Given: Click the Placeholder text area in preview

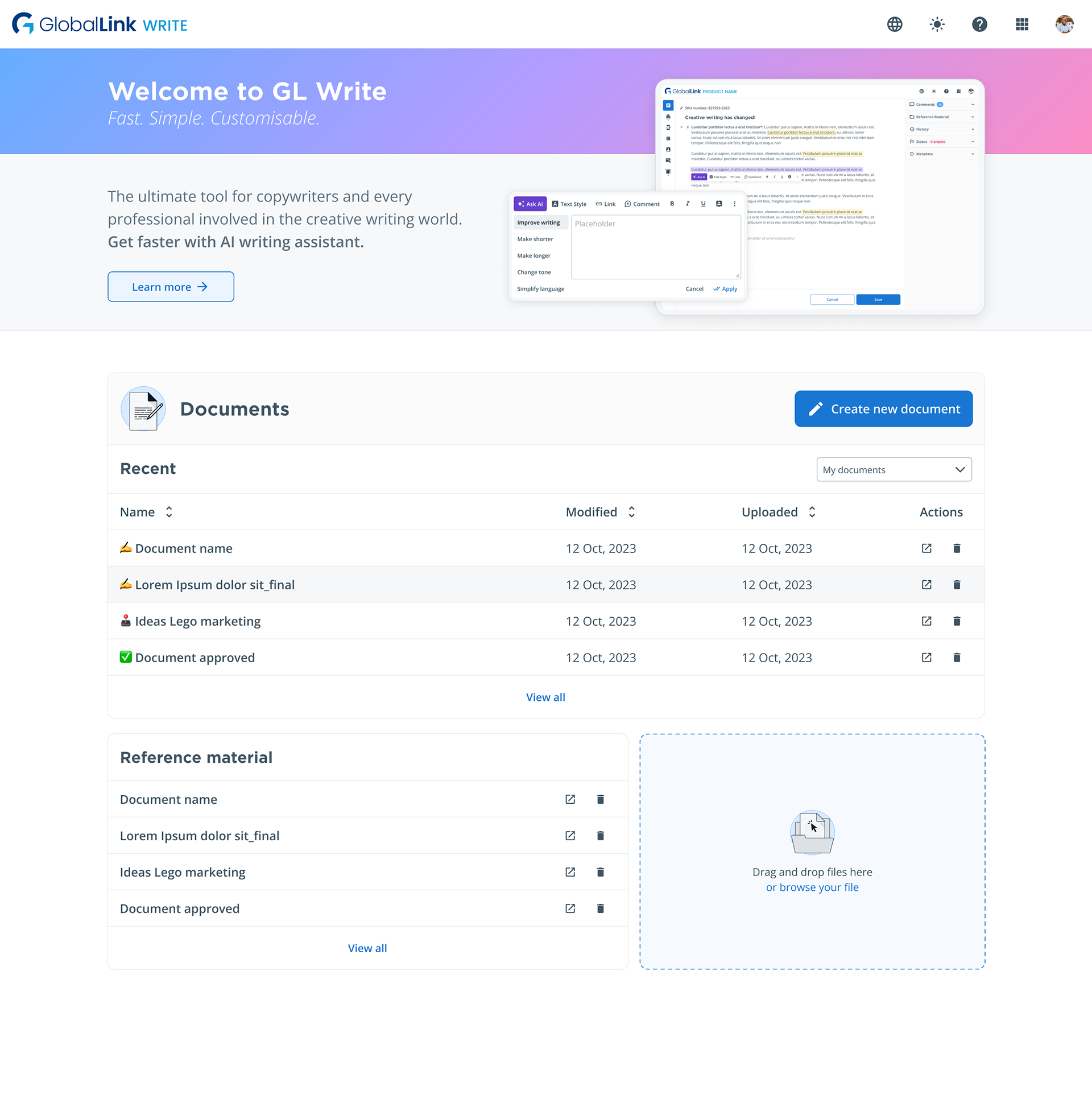Looking at the screenshot, I should [x=656, y=247].
